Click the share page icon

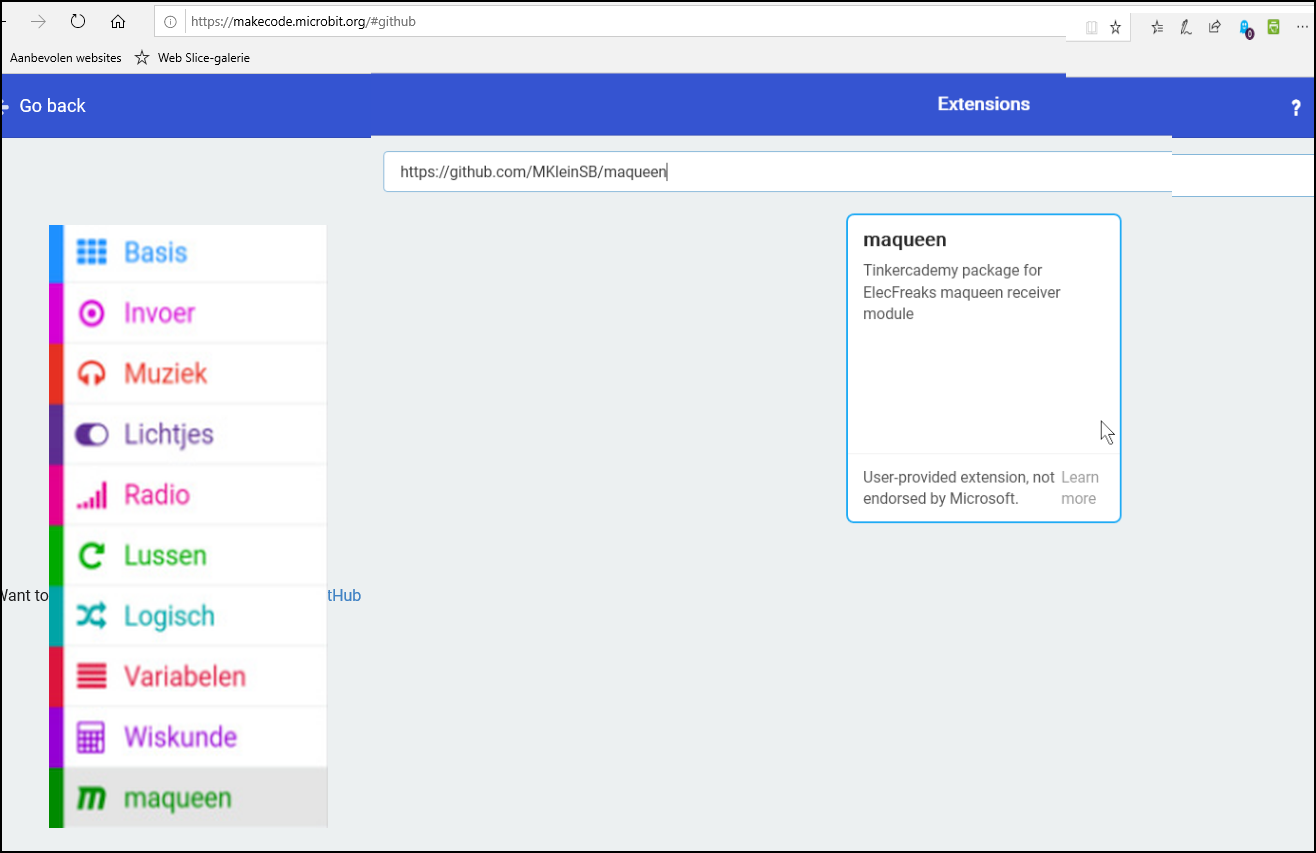(1214, 27)
